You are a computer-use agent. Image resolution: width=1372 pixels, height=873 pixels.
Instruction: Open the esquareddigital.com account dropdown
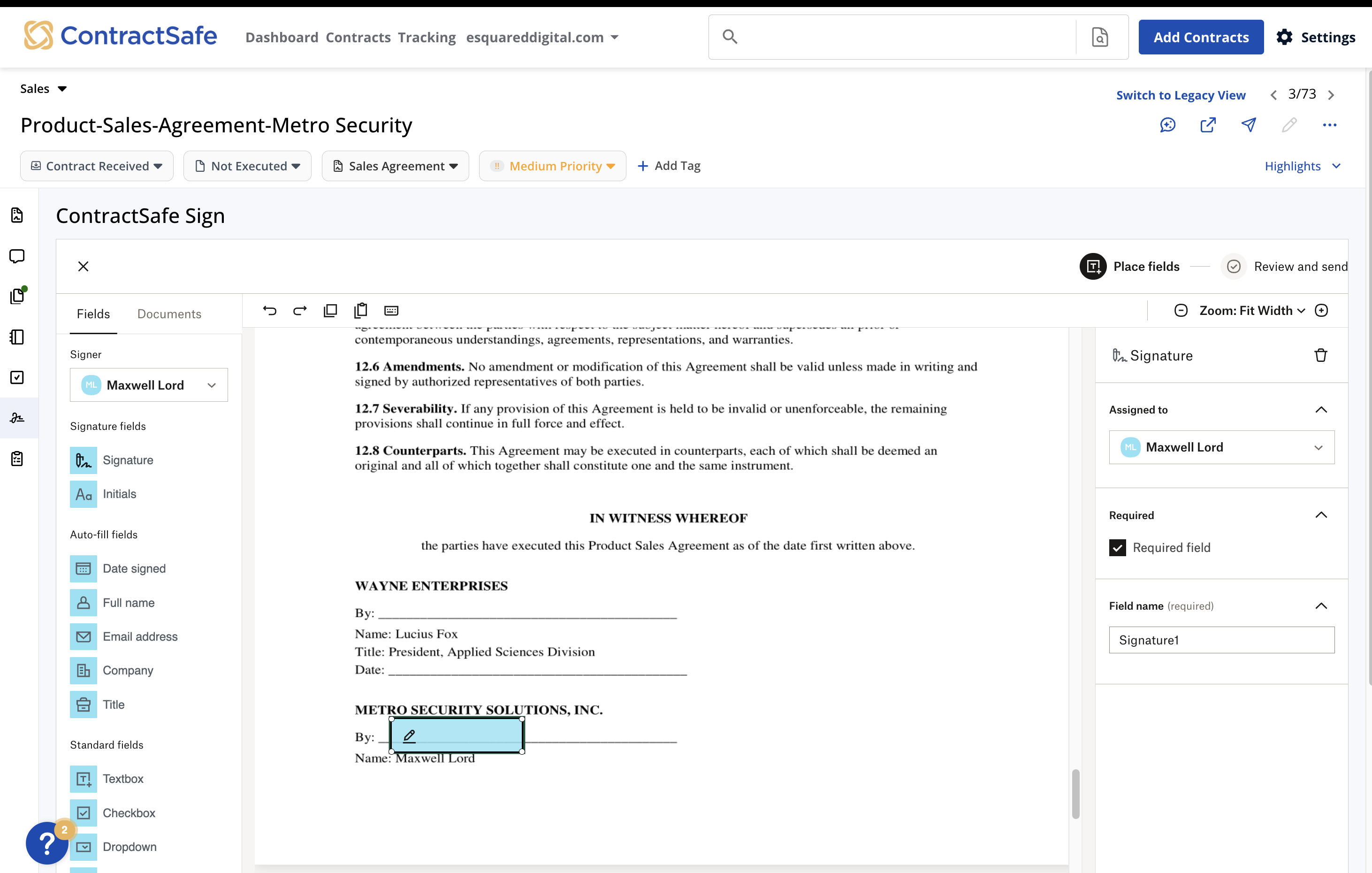click(542, 38)
